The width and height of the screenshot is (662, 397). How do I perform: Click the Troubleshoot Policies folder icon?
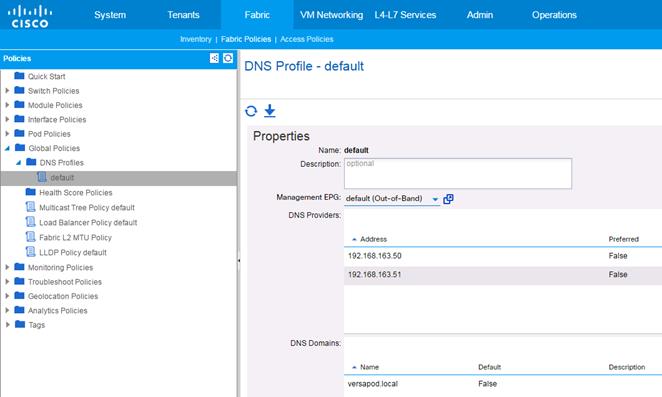pyautogui.click(x=19, y=281)
